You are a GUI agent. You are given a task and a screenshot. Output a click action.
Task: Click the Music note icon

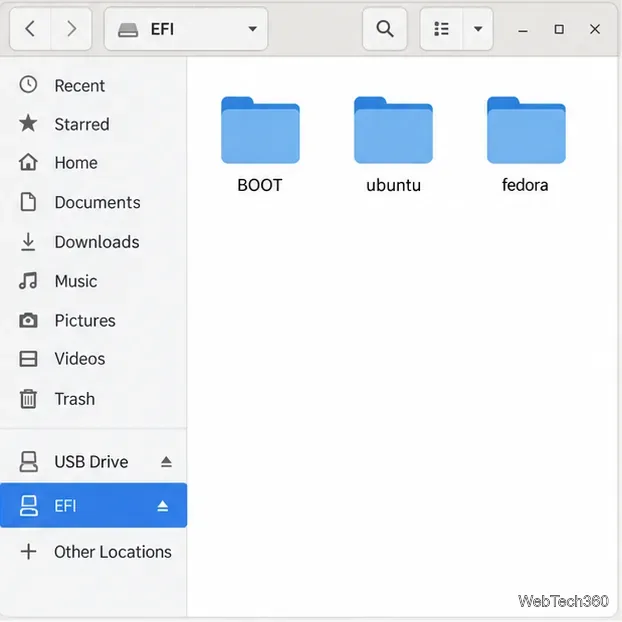click(28, 280)
